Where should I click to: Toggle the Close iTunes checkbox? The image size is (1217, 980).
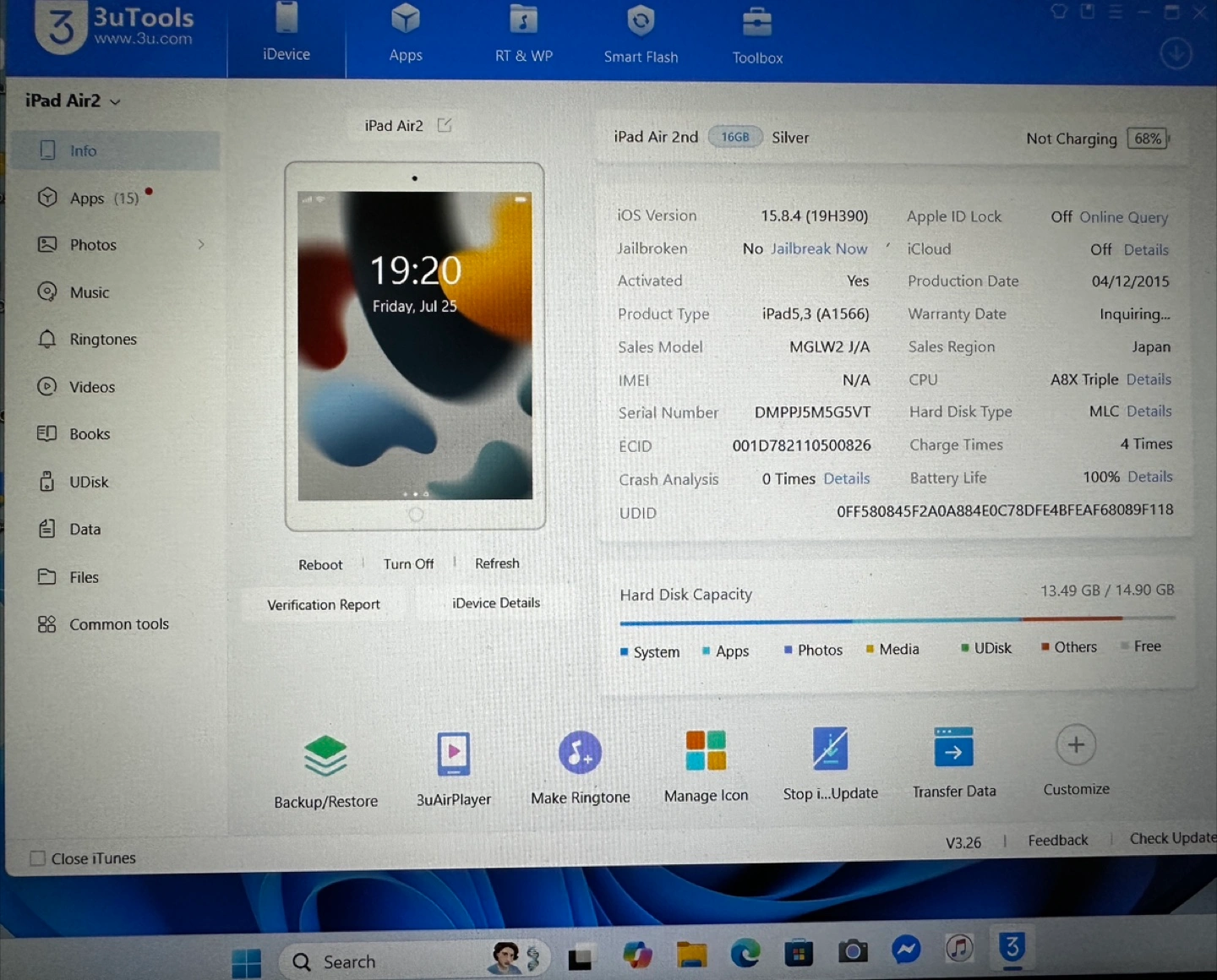click(37, 858)
